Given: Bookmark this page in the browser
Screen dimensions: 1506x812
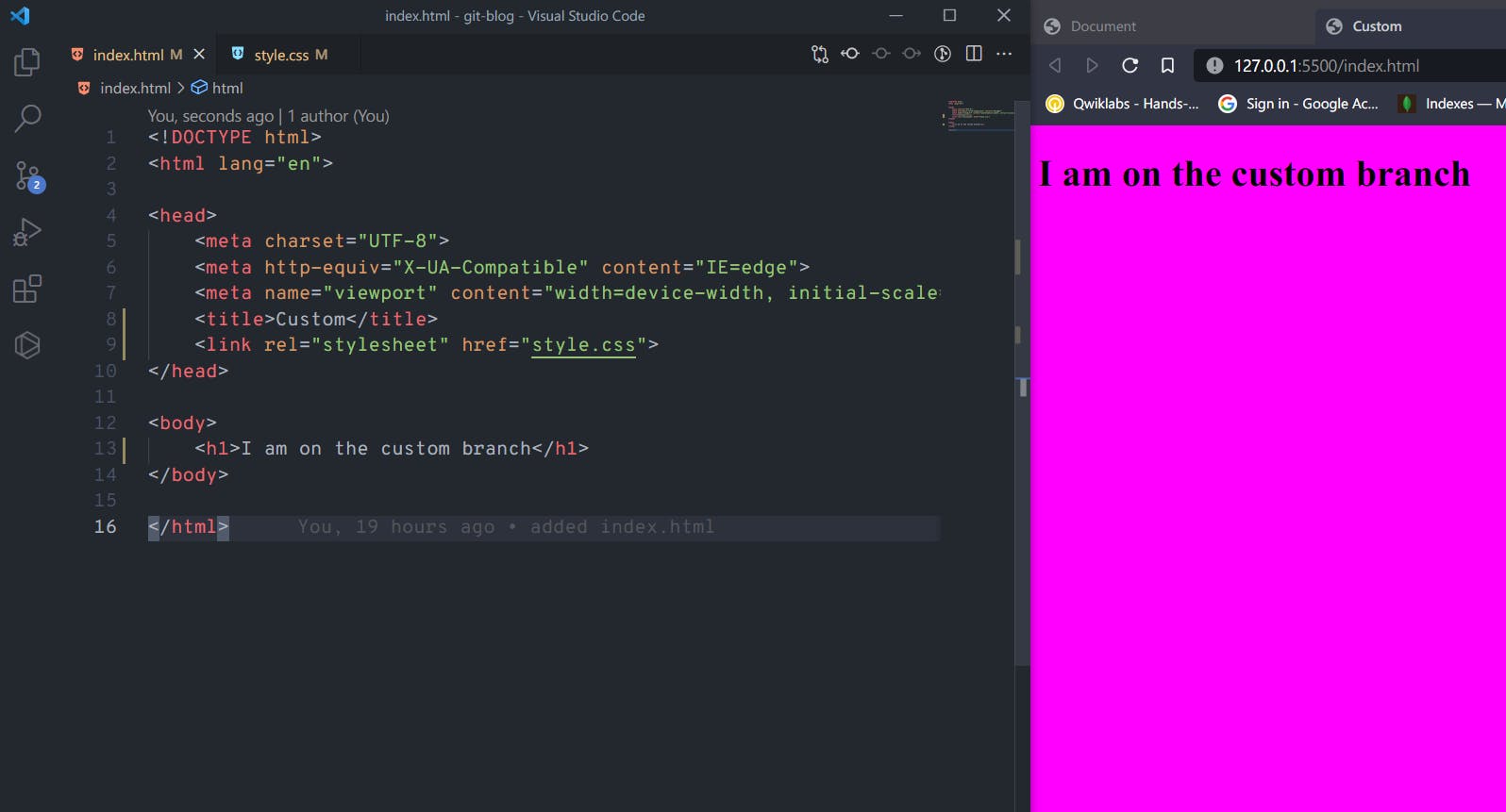Looking at the screenshot, I should click(x=1167, y=65).
